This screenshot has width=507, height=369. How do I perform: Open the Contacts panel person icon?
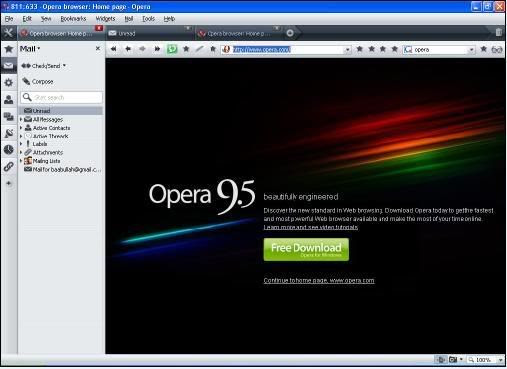click(x=9, y=99)
